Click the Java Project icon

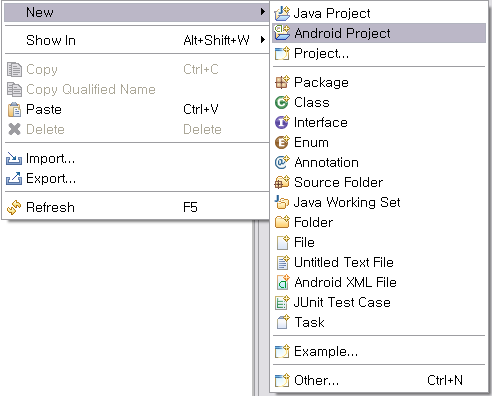coord(282,13)
